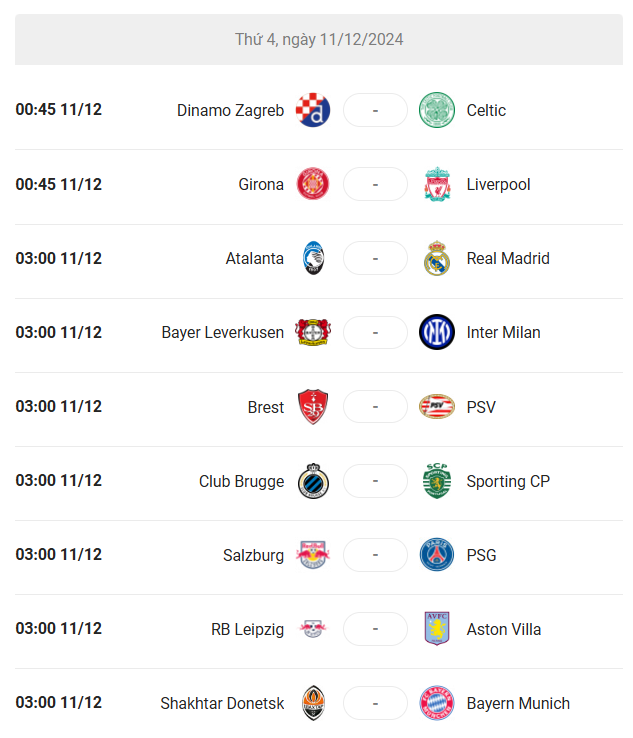The image size is (633, 738).
Task: Select the PSG badge icon
Action: tap(437, 554)
